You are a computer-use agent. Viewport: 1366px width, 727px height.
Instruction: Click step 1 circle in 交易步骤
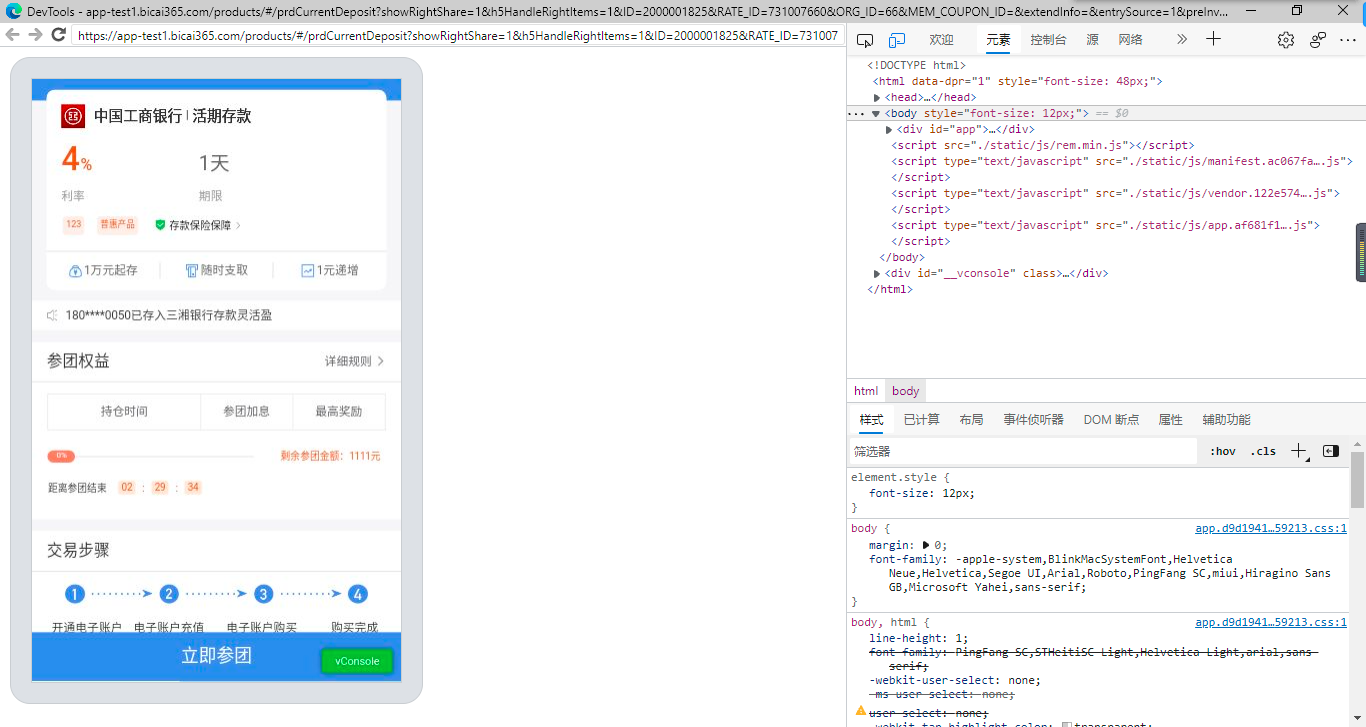coord(75,594)
